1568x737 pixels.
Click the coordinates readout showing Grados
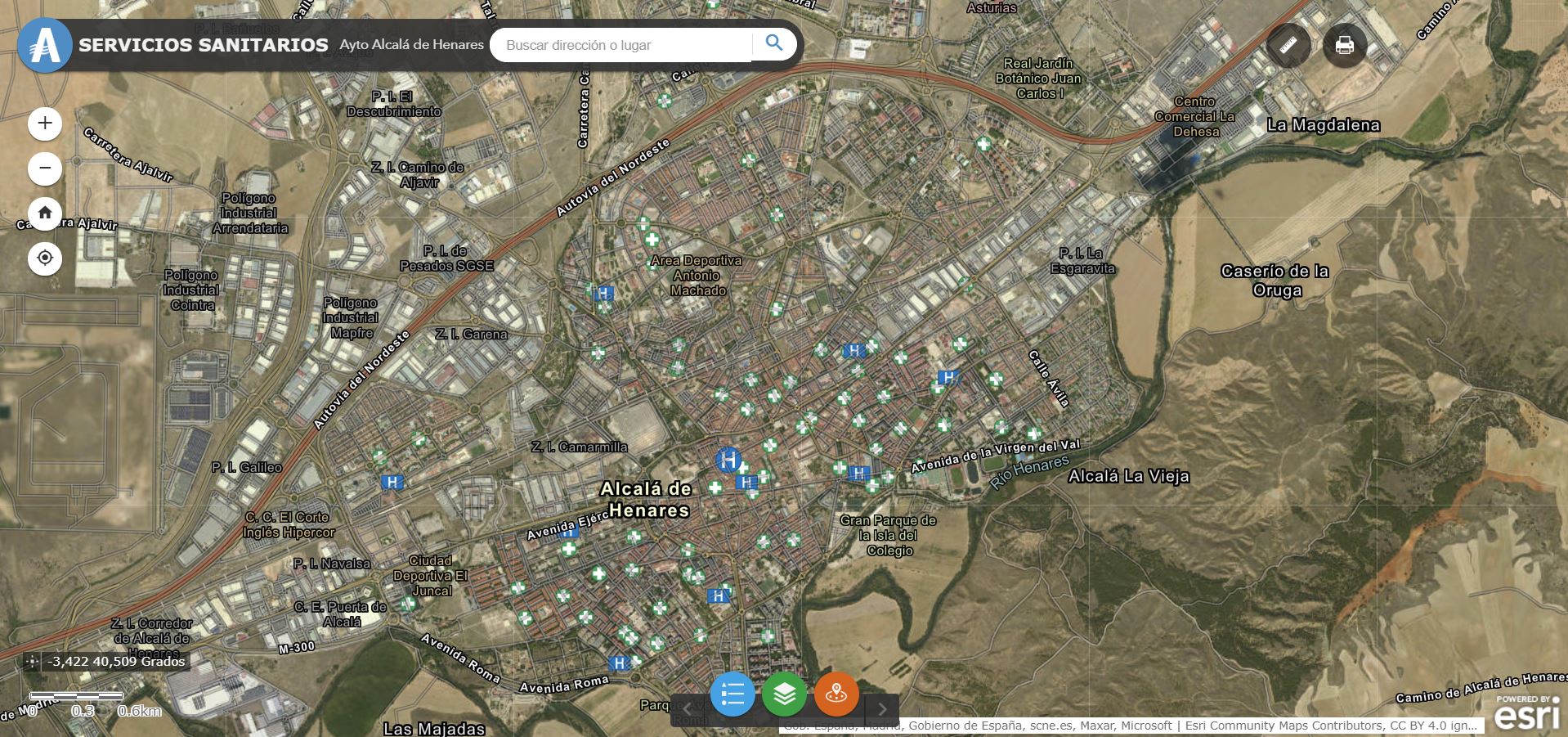click(117, 662)
